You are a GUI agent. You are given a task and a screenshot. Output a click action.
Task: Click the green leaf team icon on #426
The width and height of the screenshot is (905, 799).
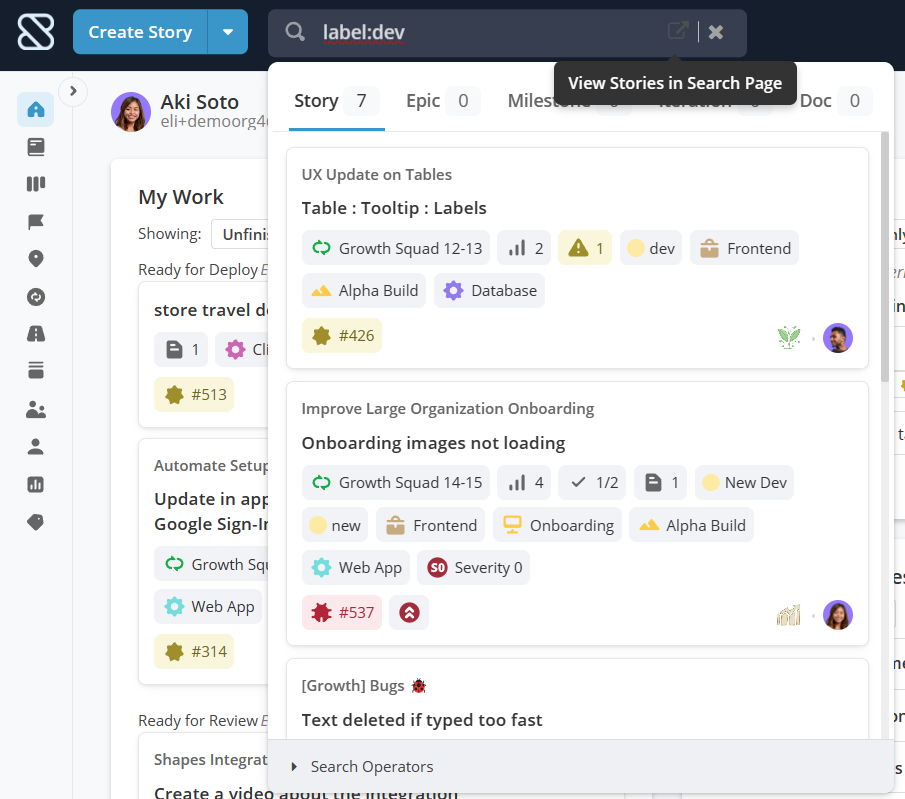[789, 338]
